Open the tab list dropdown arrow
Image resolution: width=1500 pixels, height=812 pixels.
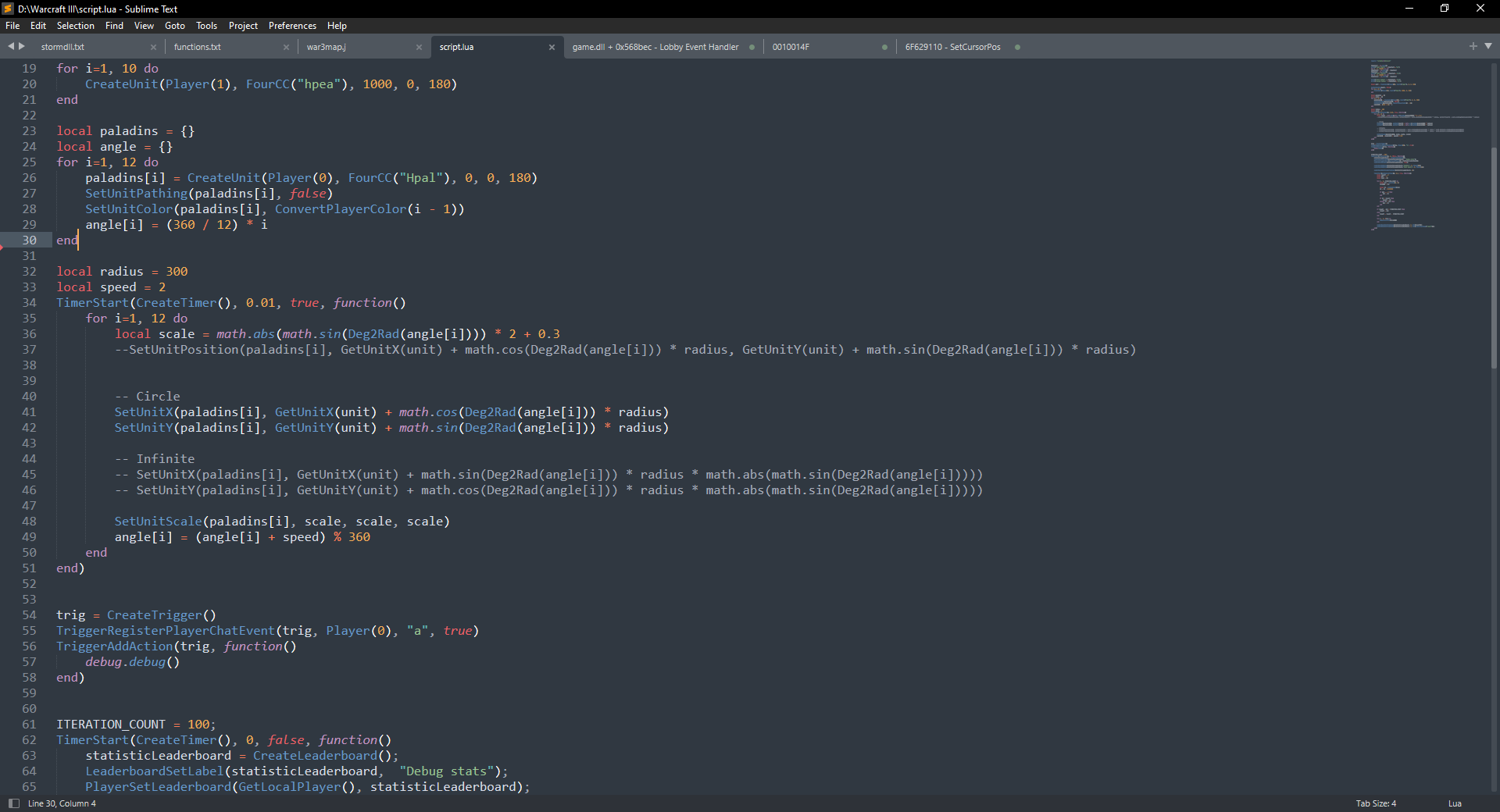[1488, 47]
